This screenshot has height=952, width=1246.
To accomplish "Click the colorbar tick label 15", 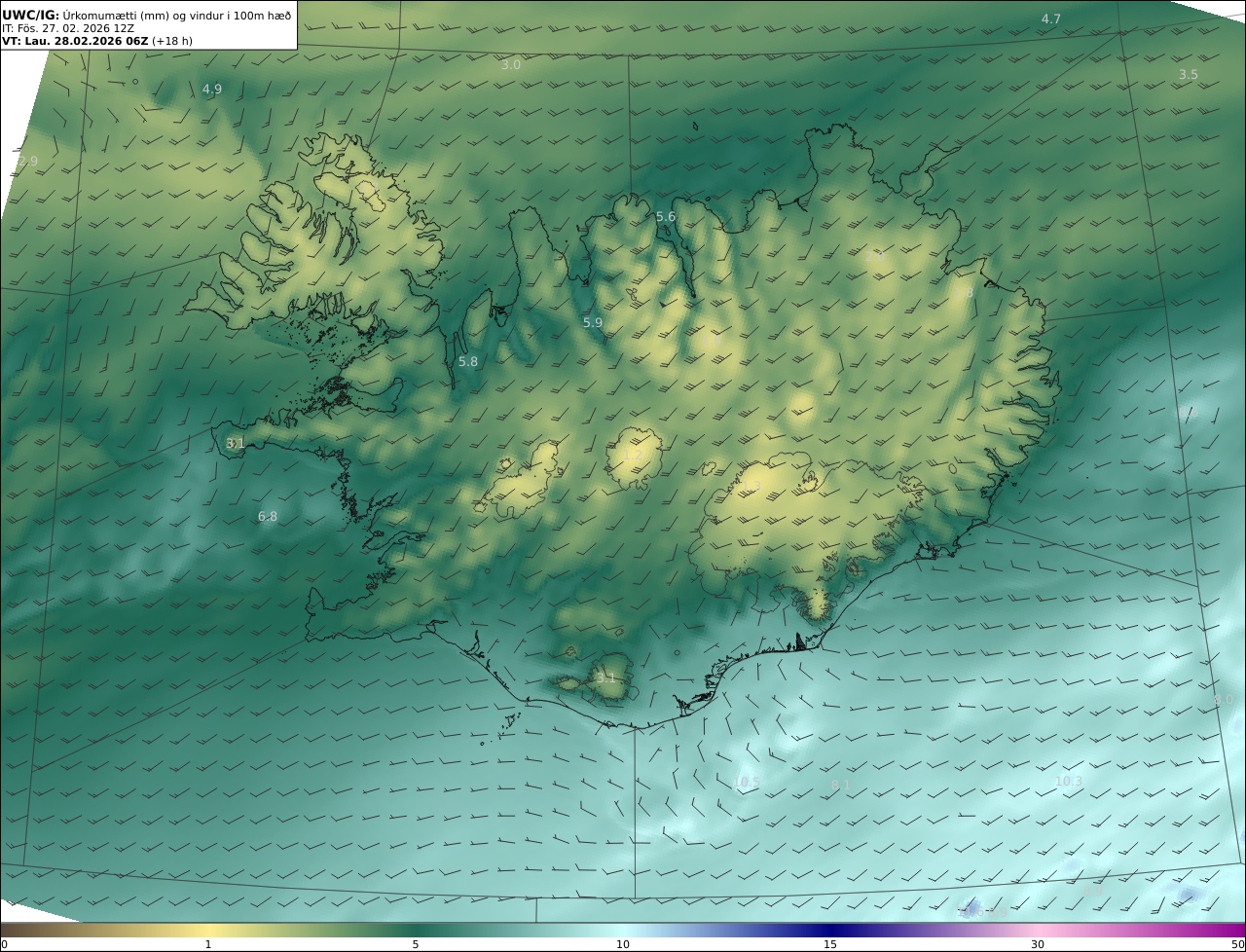I will (830, 944).
